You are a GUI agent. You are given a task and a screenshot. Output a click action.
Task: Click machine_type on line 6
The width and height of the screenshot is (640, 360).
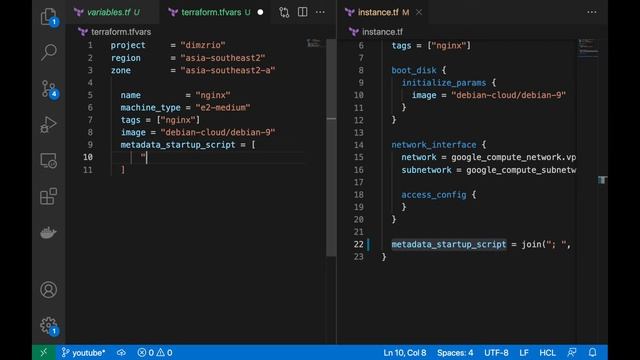(x=150, y=108)
